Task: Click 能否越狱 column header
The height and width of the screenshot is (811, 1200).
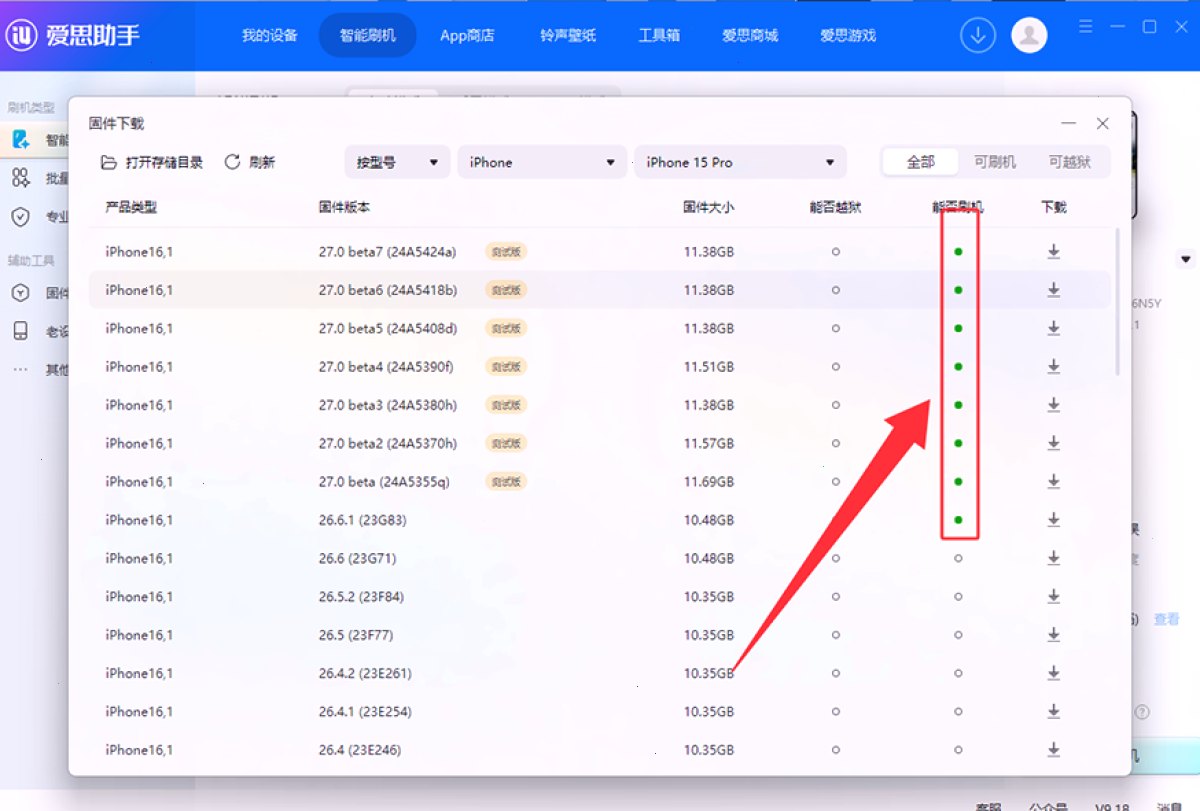Action: pos(835,208)
